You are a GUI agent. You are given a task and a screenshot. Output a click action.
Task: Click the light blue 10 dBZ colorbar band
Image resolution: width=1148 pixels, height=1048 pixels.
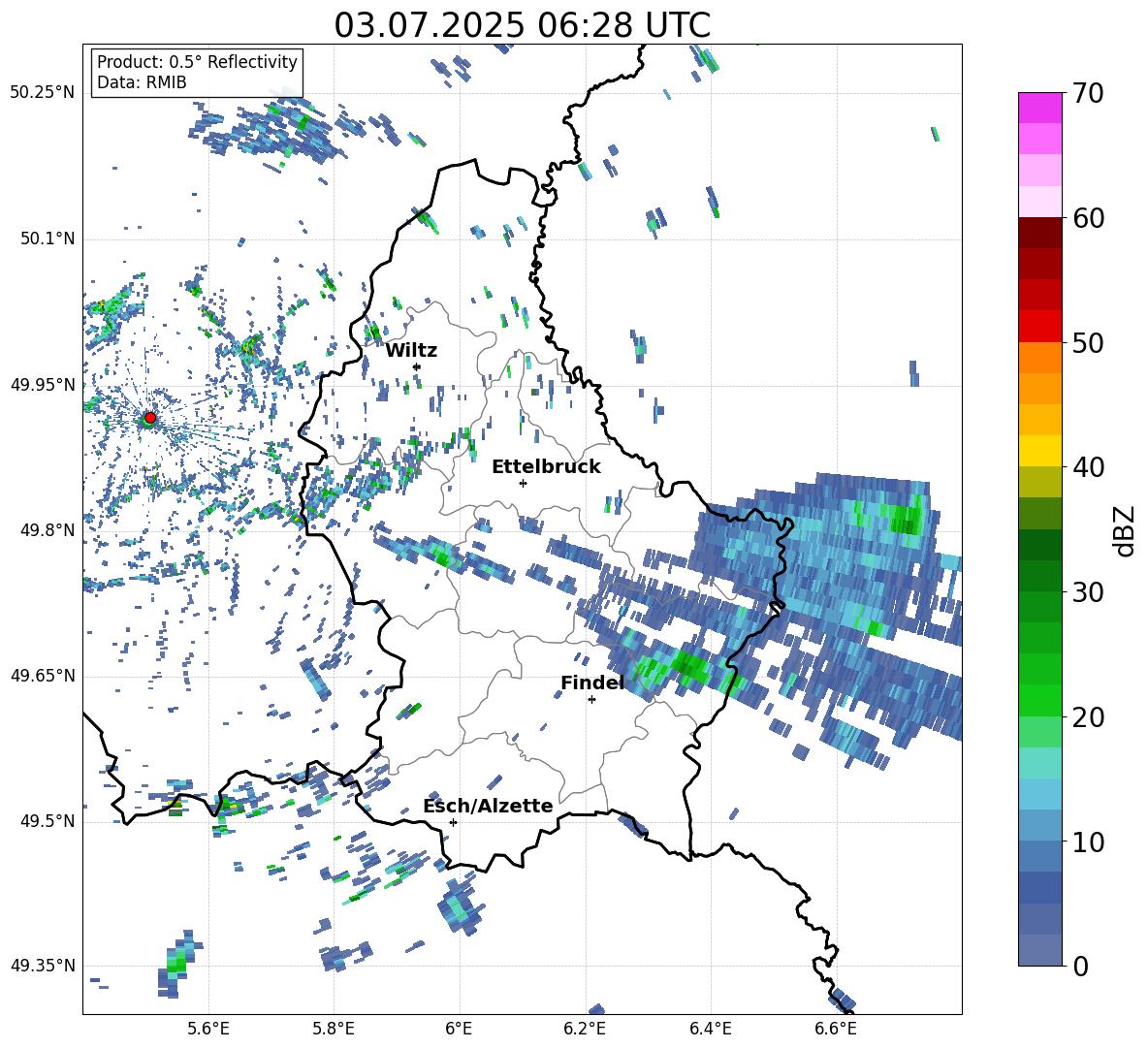[x=1039, y=825]
